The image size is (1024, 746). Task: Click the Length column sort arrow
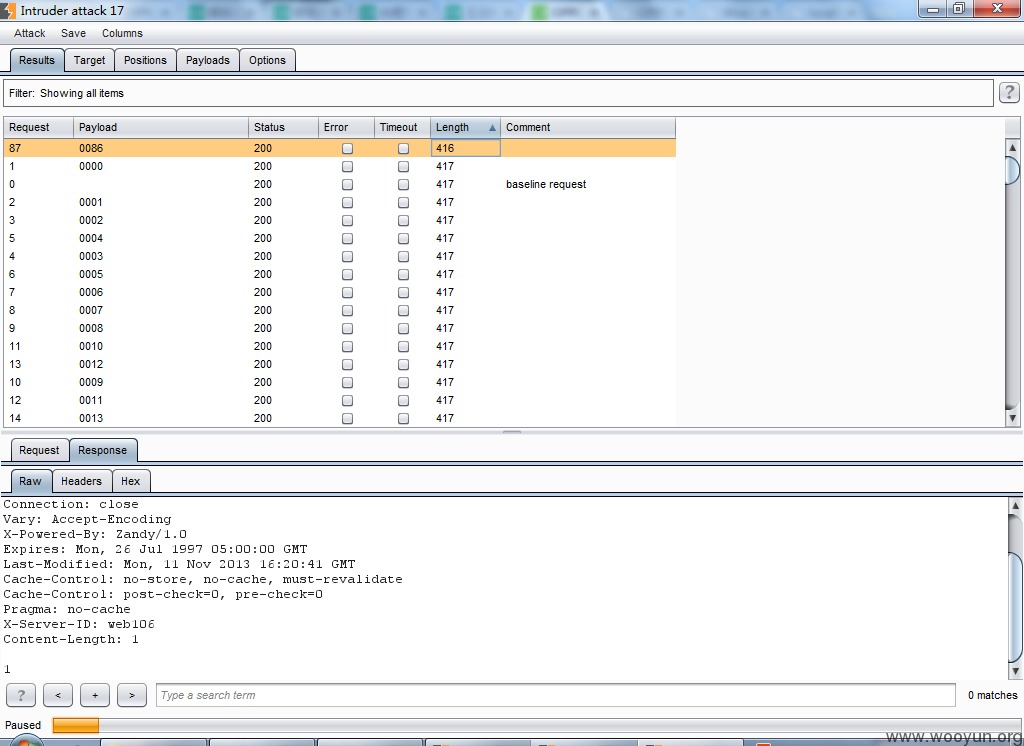(492, 128)
